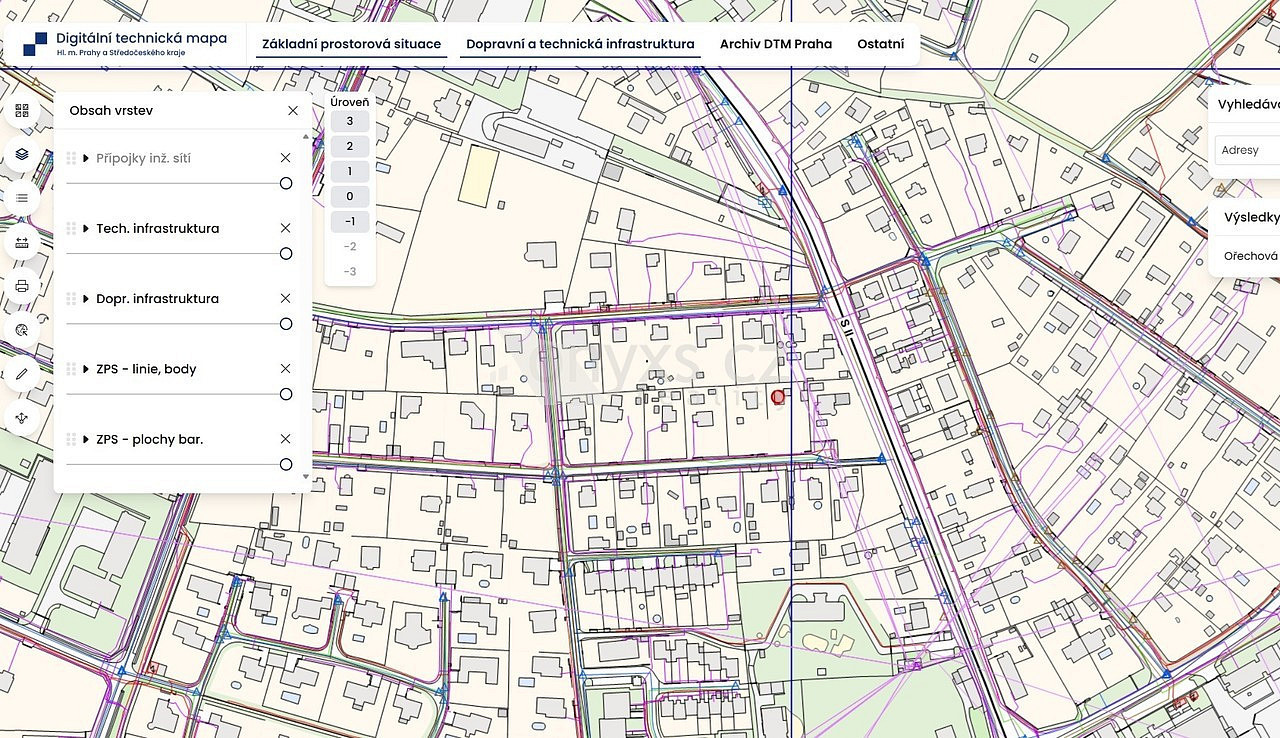Close the Obsah vrstev panel
Image resolution: width=1280 pixels, height=738 pixels.
pos(293,110)
